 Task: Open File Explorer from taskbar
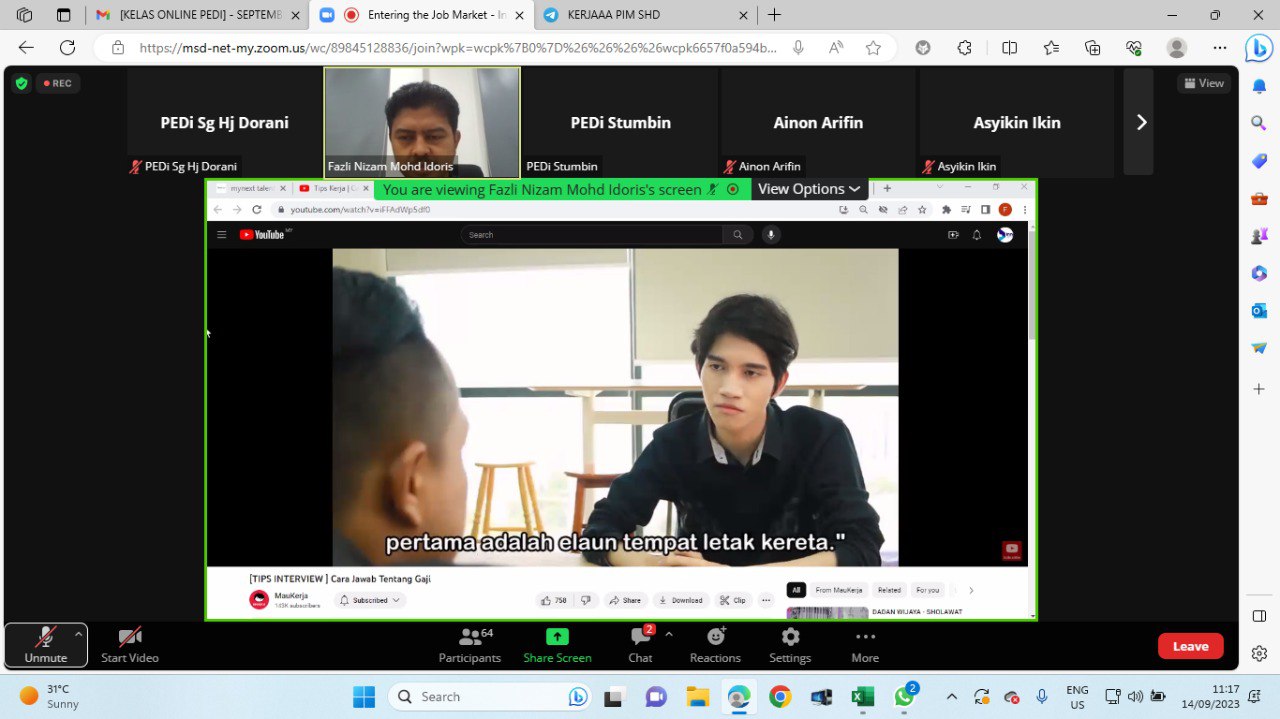(697, 696)
